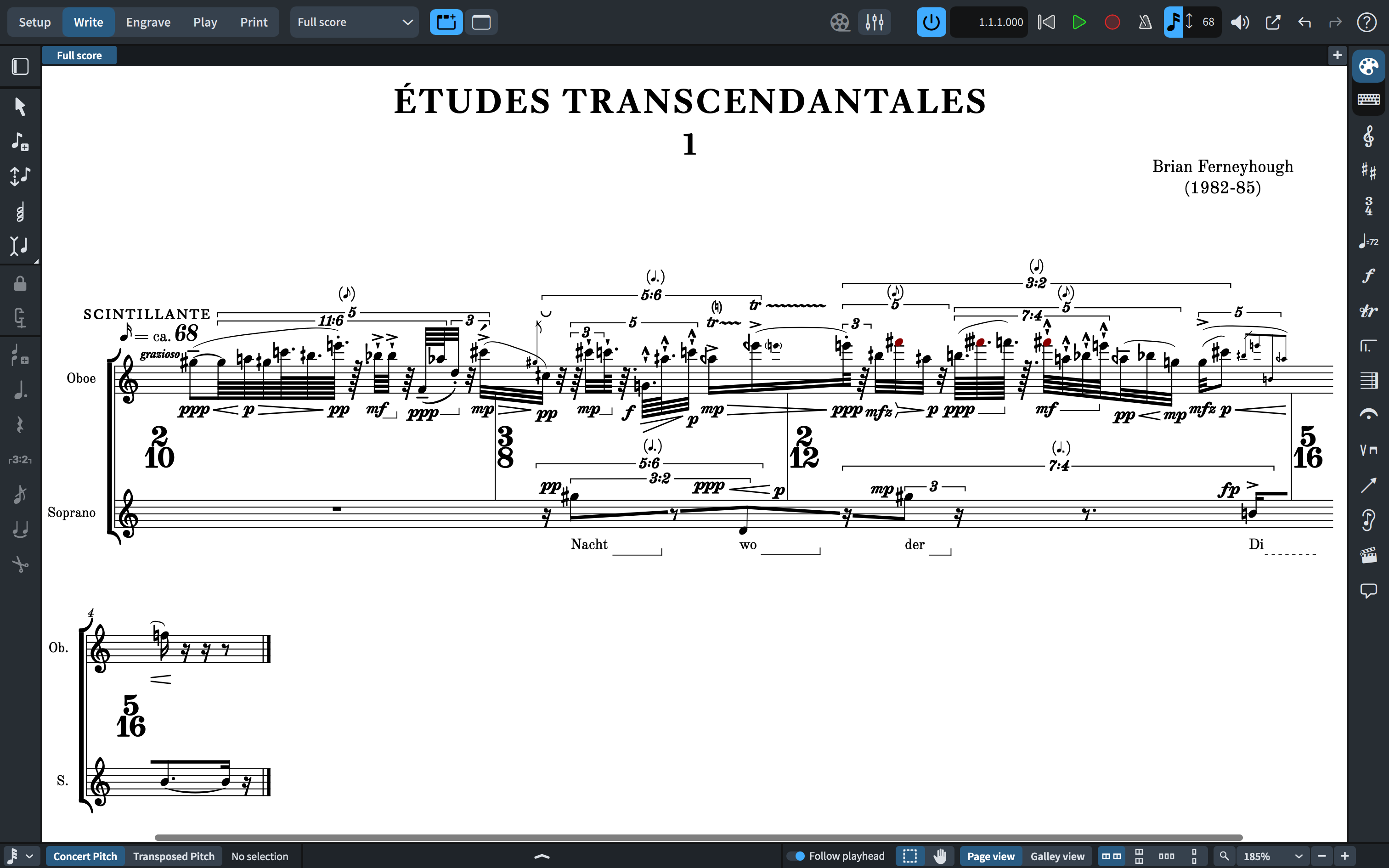This screenshot has height=868, width=1389.
Task: Click the green Play button
Action: (1079, 23)
